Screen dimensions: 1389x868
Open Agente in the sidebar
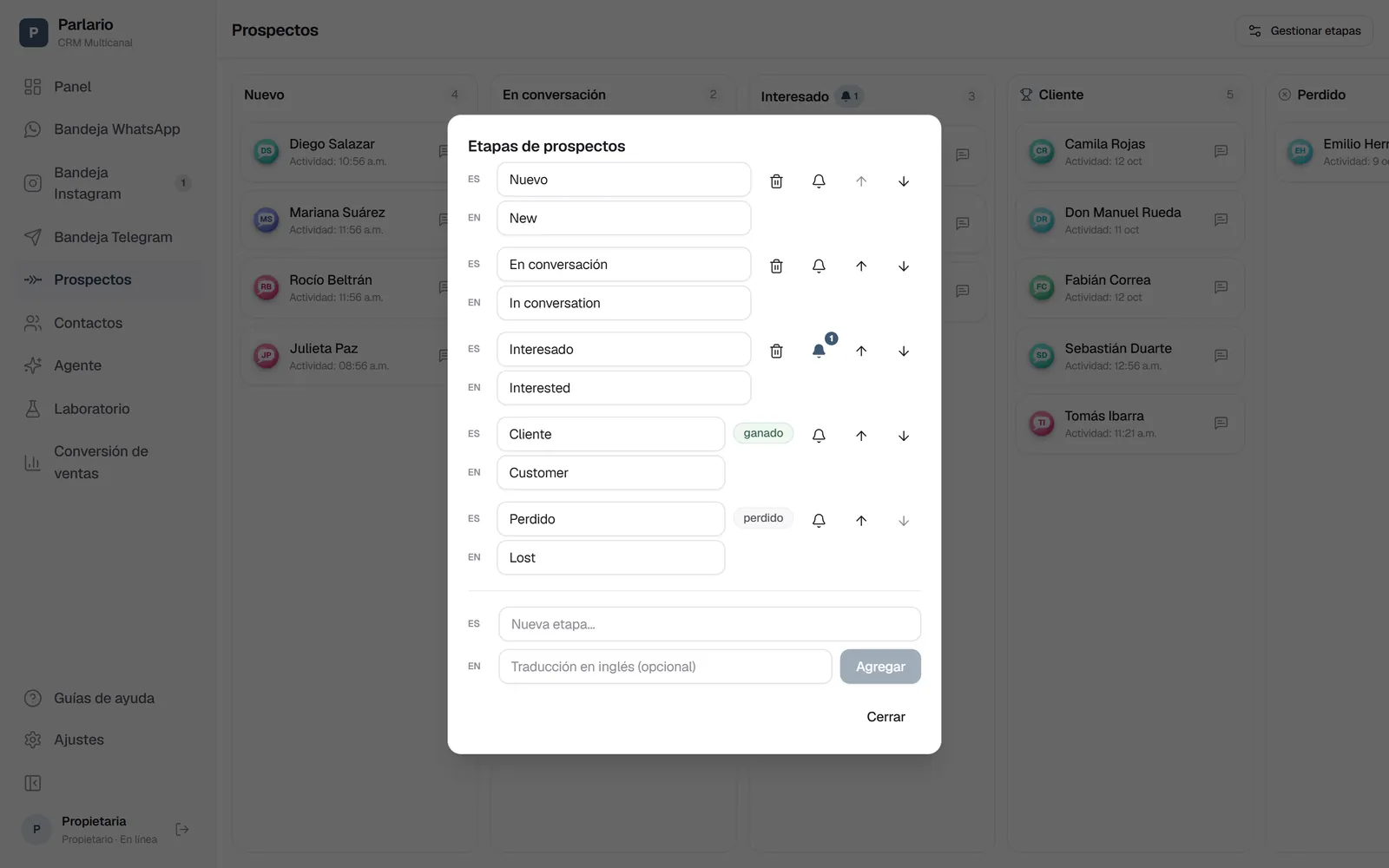(108, 365)
